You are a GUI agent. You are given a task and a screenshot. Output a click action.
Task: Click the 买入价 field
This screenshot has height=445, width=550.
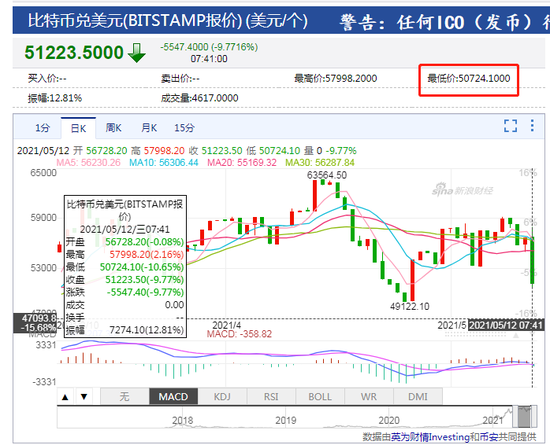point(47,78)
